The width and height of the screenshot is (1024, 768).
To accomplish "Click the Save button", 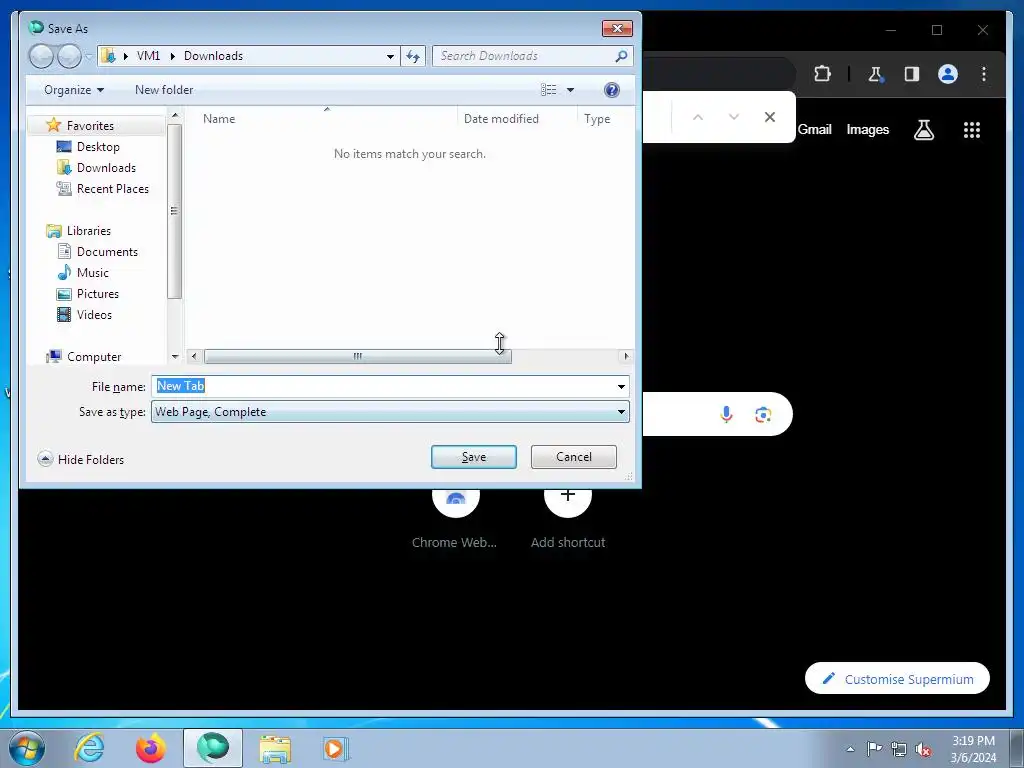I will coord(473,457).
